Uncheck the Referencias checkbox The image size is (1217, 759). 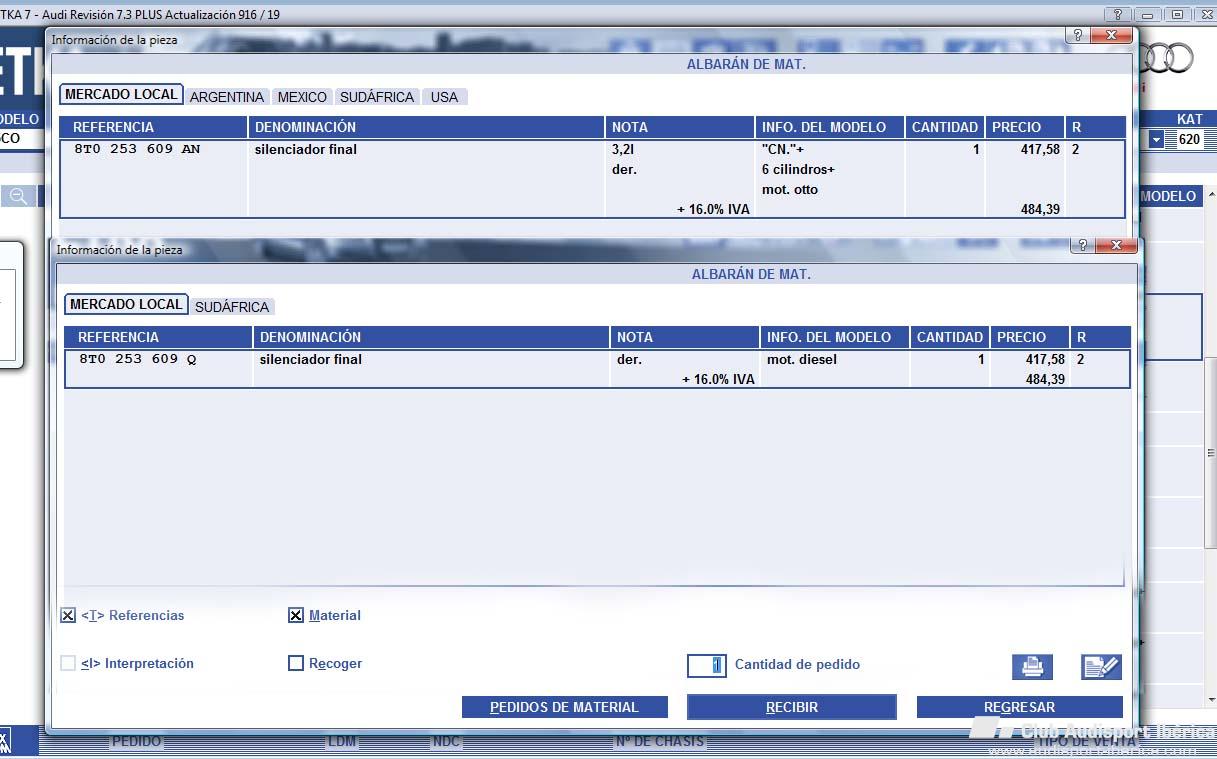pos(68,616)
